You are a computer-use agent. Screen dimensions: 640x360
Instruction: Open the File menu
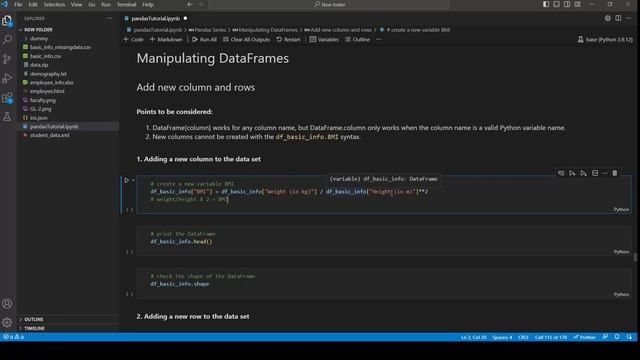coord(18,4)
